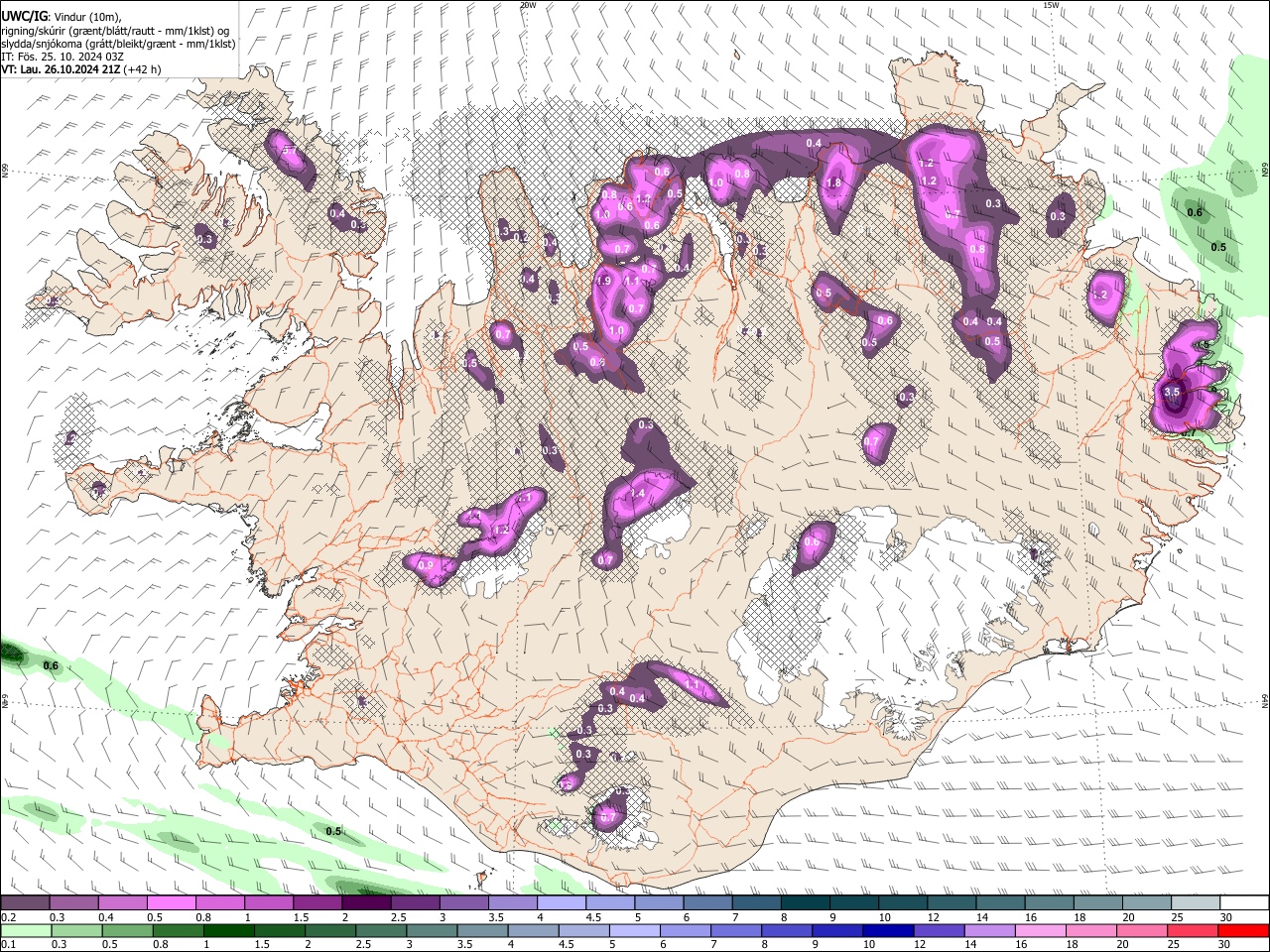Click the initial time line 'IT: Fös. 25. 10. 2024 03Z'
This screenshot has height=952, width=1270.
(62, 57)
